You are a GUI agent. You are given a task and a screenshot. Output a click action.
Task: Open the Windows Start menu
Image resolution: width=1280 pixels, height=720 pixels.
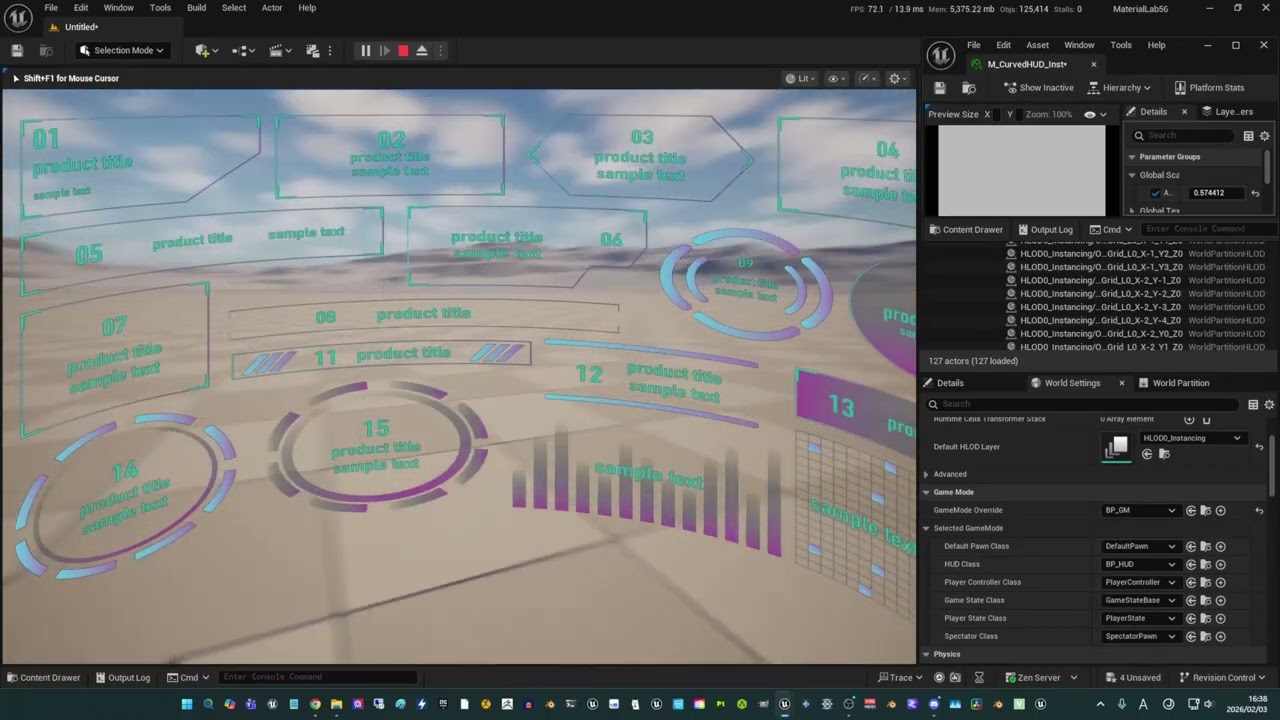pyautogui.click(x=186, y=704)
